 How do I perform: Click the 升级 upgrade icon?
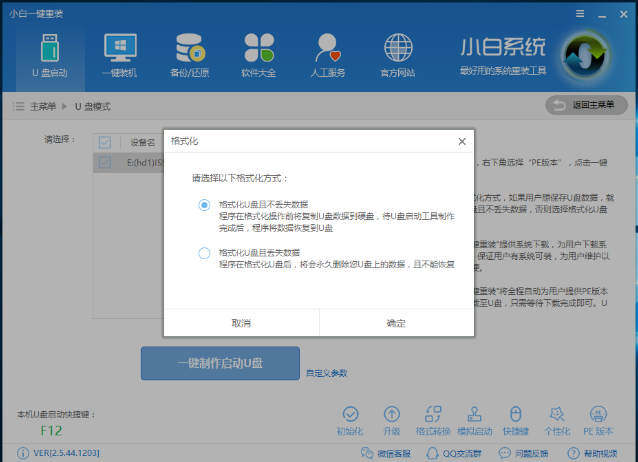coord(392,414)
